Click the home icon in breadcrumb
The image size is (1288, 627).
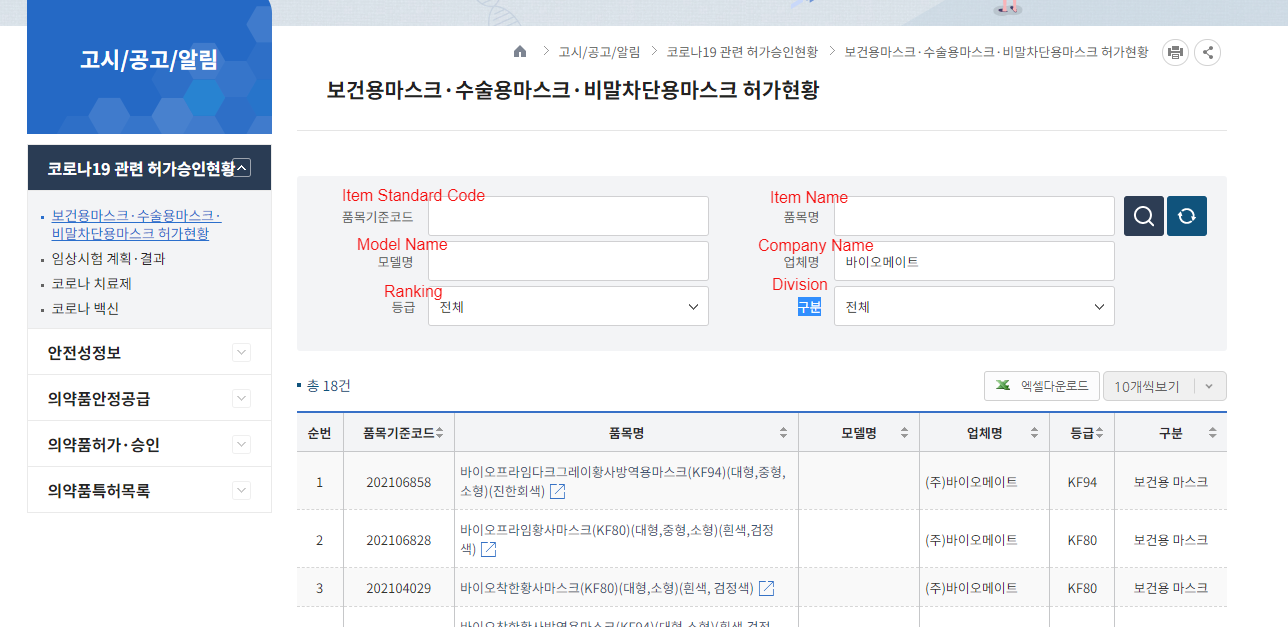coord(519,52)
